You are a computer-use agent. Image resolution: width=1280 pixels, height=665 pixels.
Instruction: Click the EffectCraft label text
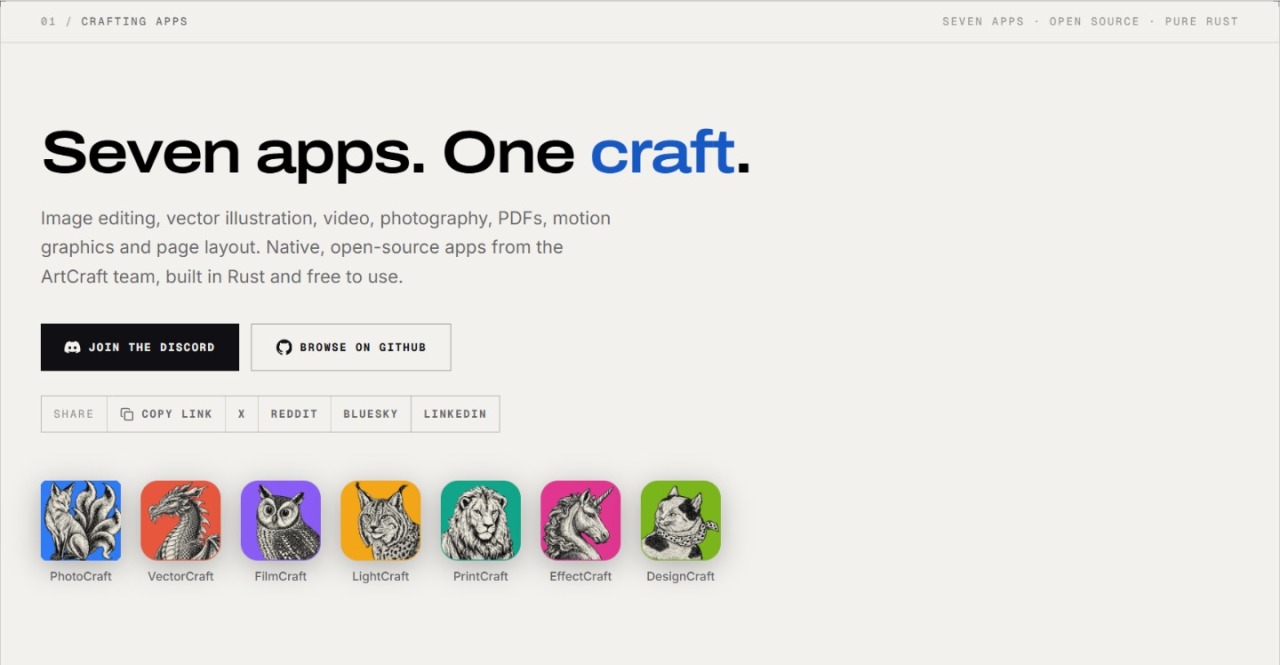pyautogui.click(x=581, y=576)
